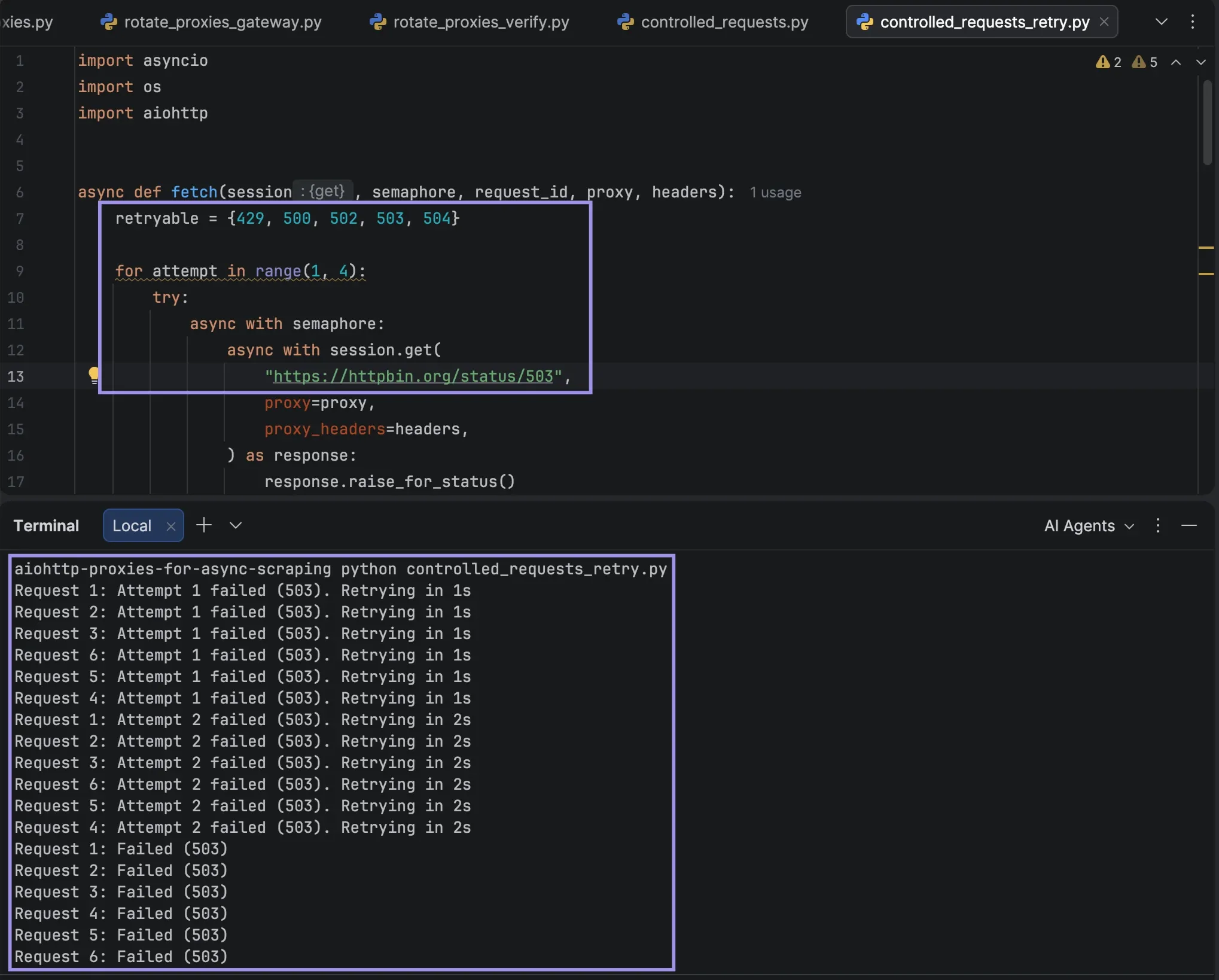Click 'response.raise_for_status()' call

point(389,482)
